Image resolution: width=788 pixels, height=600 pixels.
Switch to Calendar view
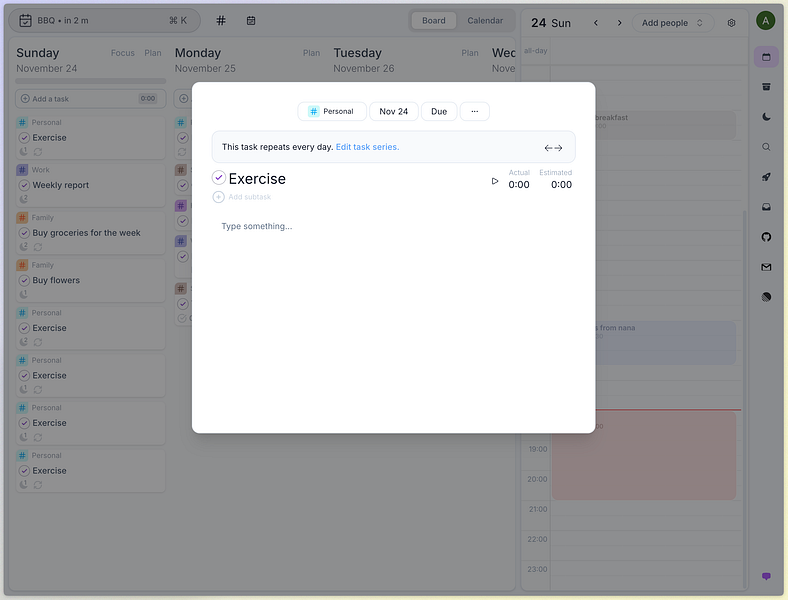485,21
